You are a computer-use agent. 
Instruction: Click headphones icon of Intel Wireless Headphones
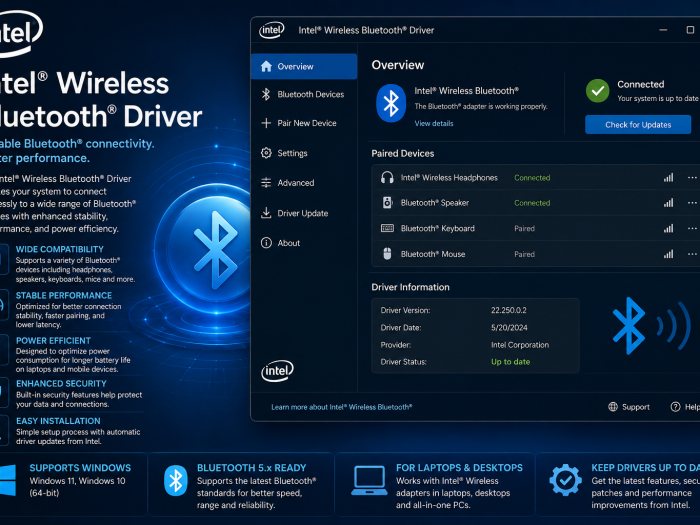(387, 178)
